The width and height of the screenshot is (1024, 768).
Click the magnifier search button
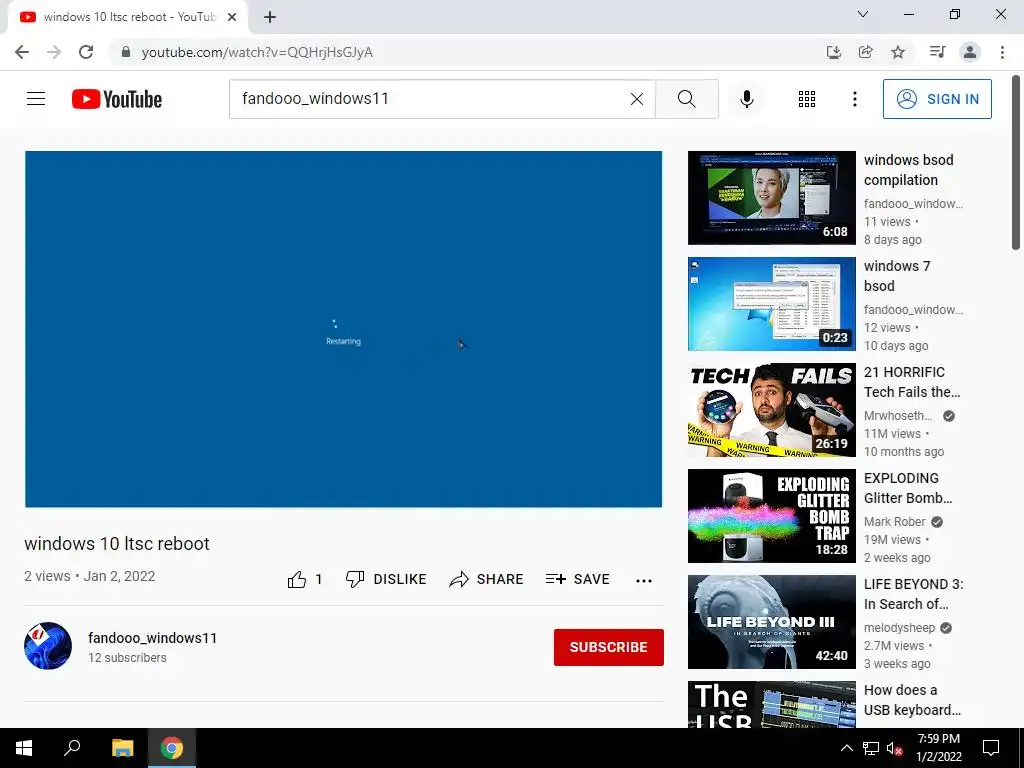686,99
